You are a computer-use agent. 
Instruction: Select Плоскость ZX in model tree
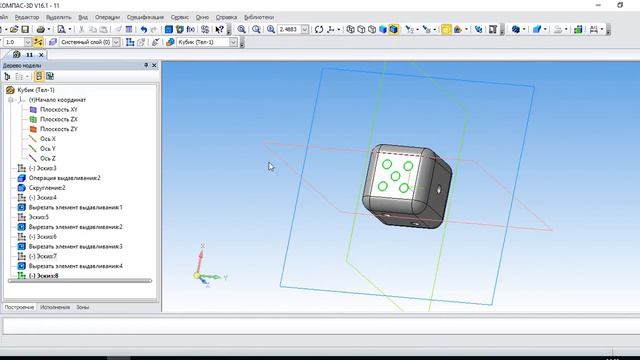(58, 119)
